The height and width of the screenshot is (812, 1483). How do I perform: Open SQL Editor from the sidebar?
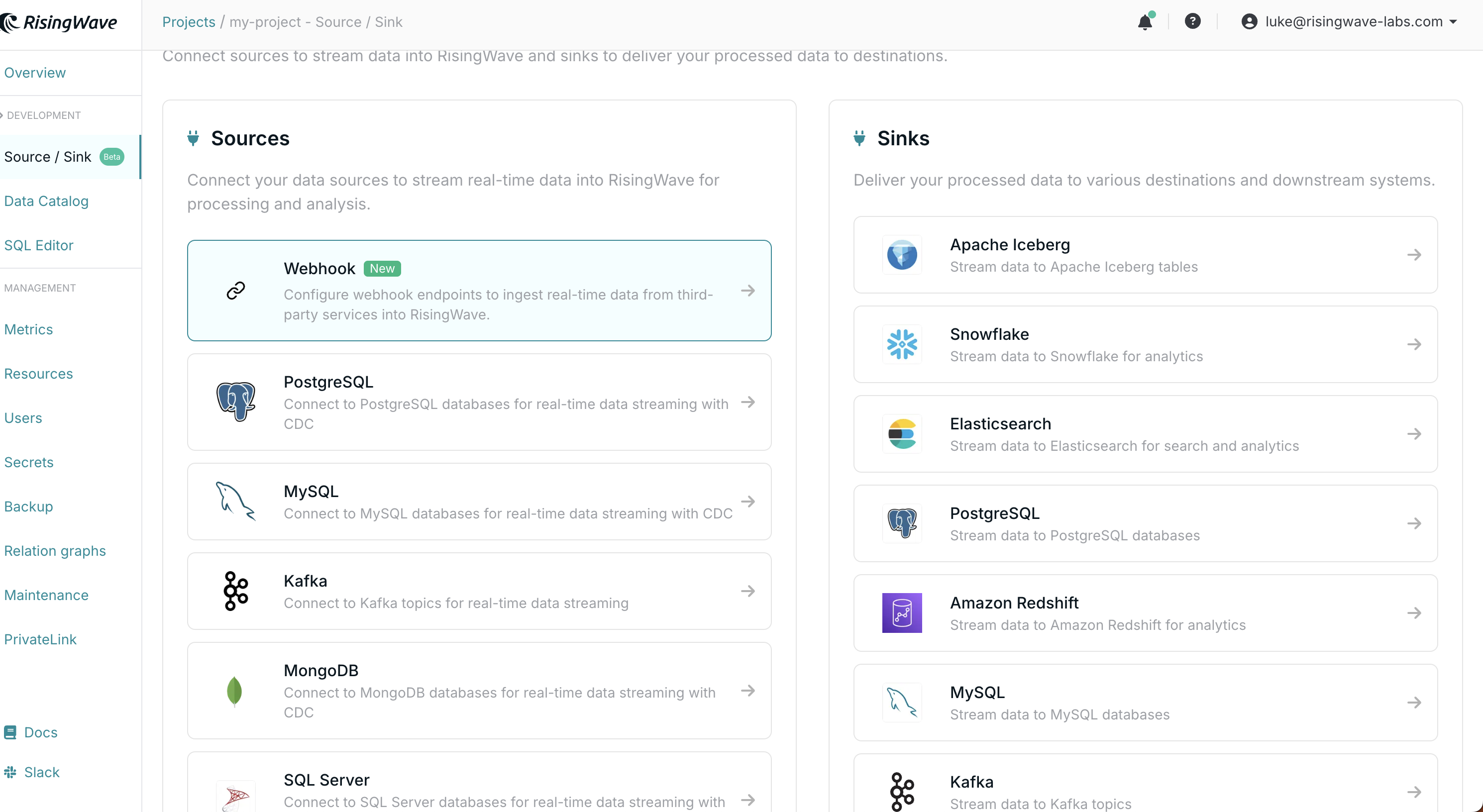(x=38, y=245)
